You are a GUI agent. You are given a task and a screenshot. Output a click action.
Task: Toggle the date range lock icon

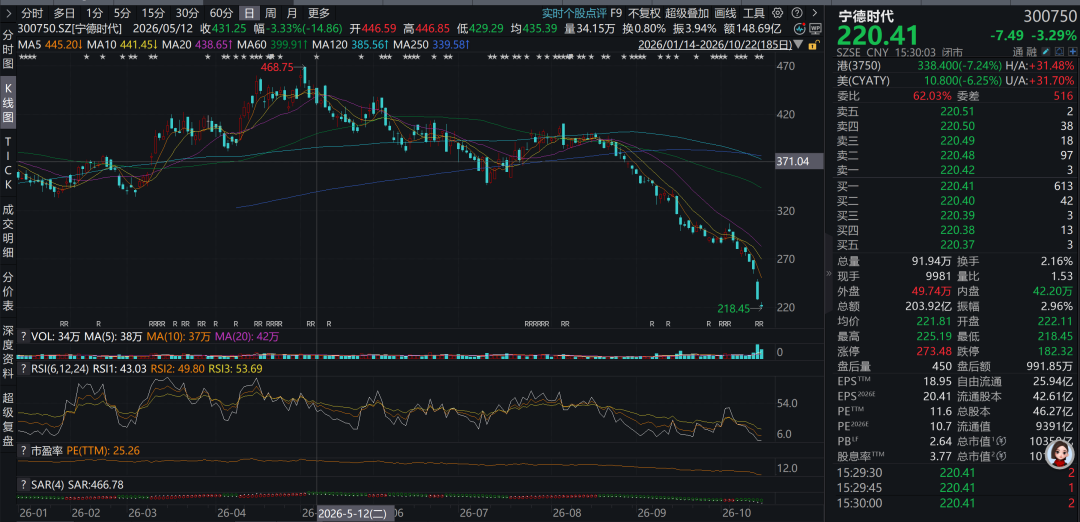(x=813, y=45)
